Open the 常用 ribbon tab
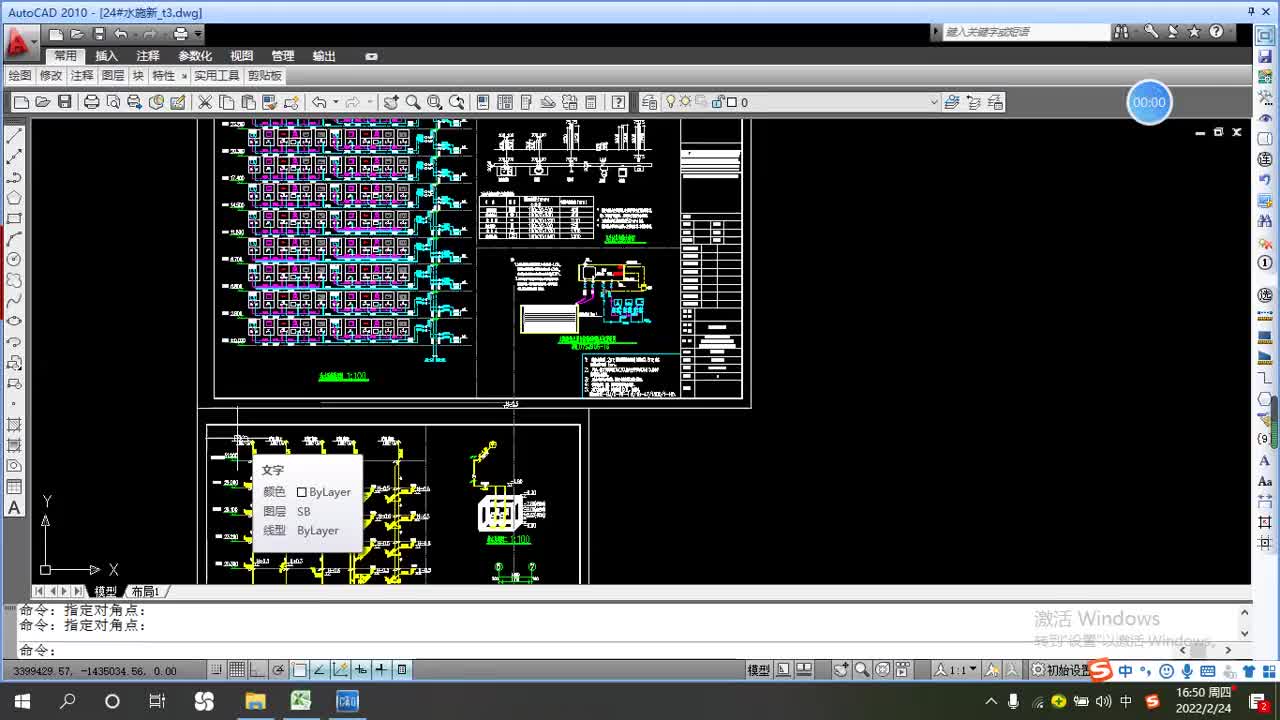 (x=65, y=57)
